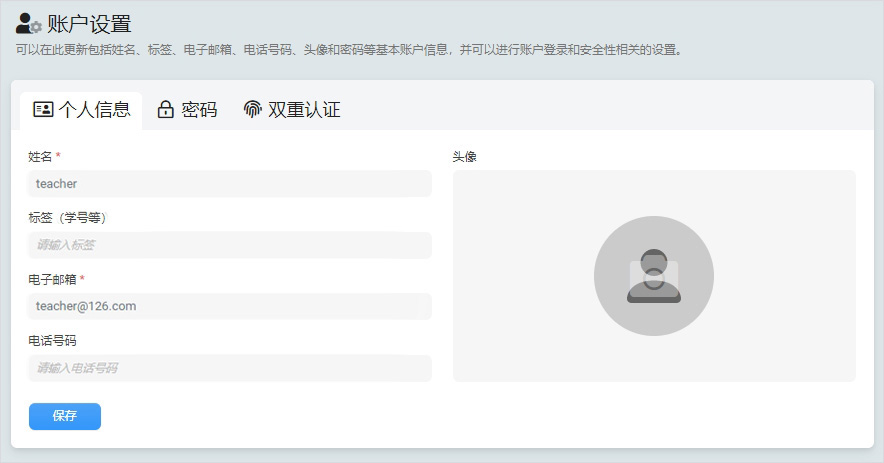The image size is (884, 463).
Task: Select the email field with teacher@126.com
Action: coord(230,306)
